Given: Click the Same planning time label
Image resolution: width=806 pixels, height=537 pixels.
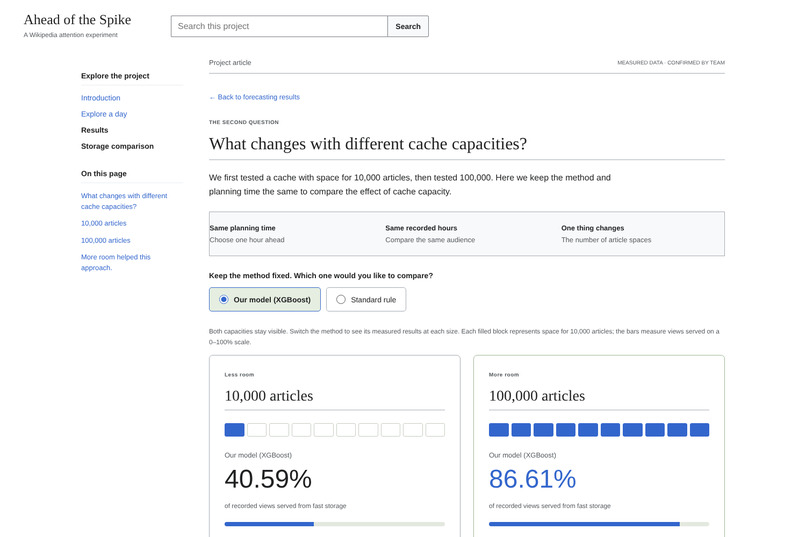Looking at the screenshot, I should coord(242,228).
